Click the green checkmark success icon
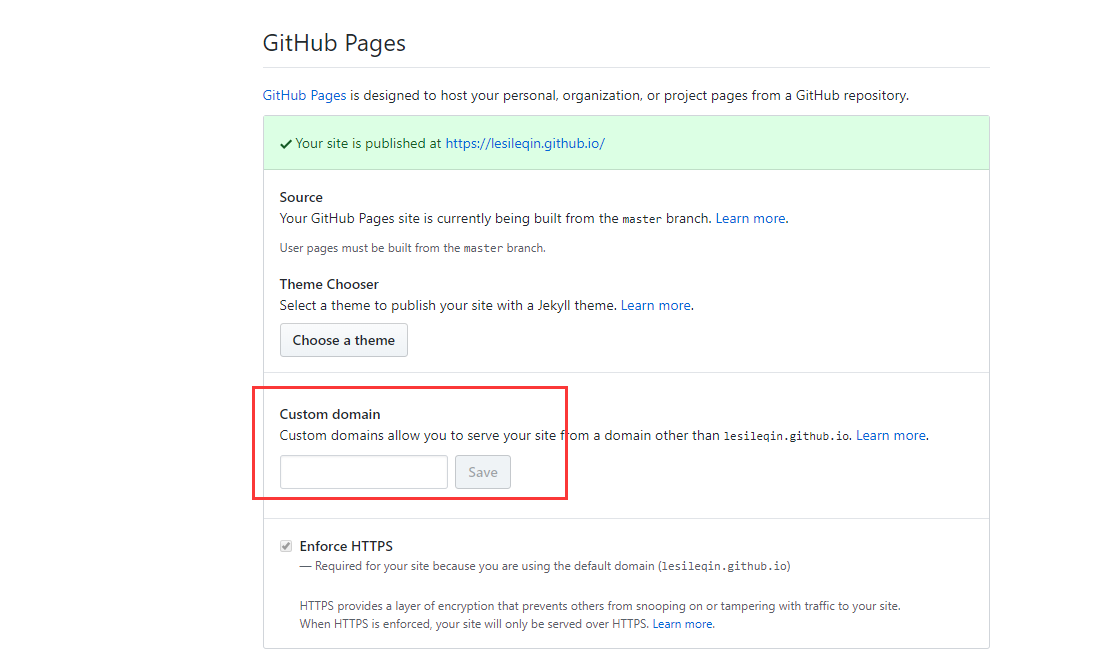The height and width of the screenshot is (658, 1093). coord(286,143)
